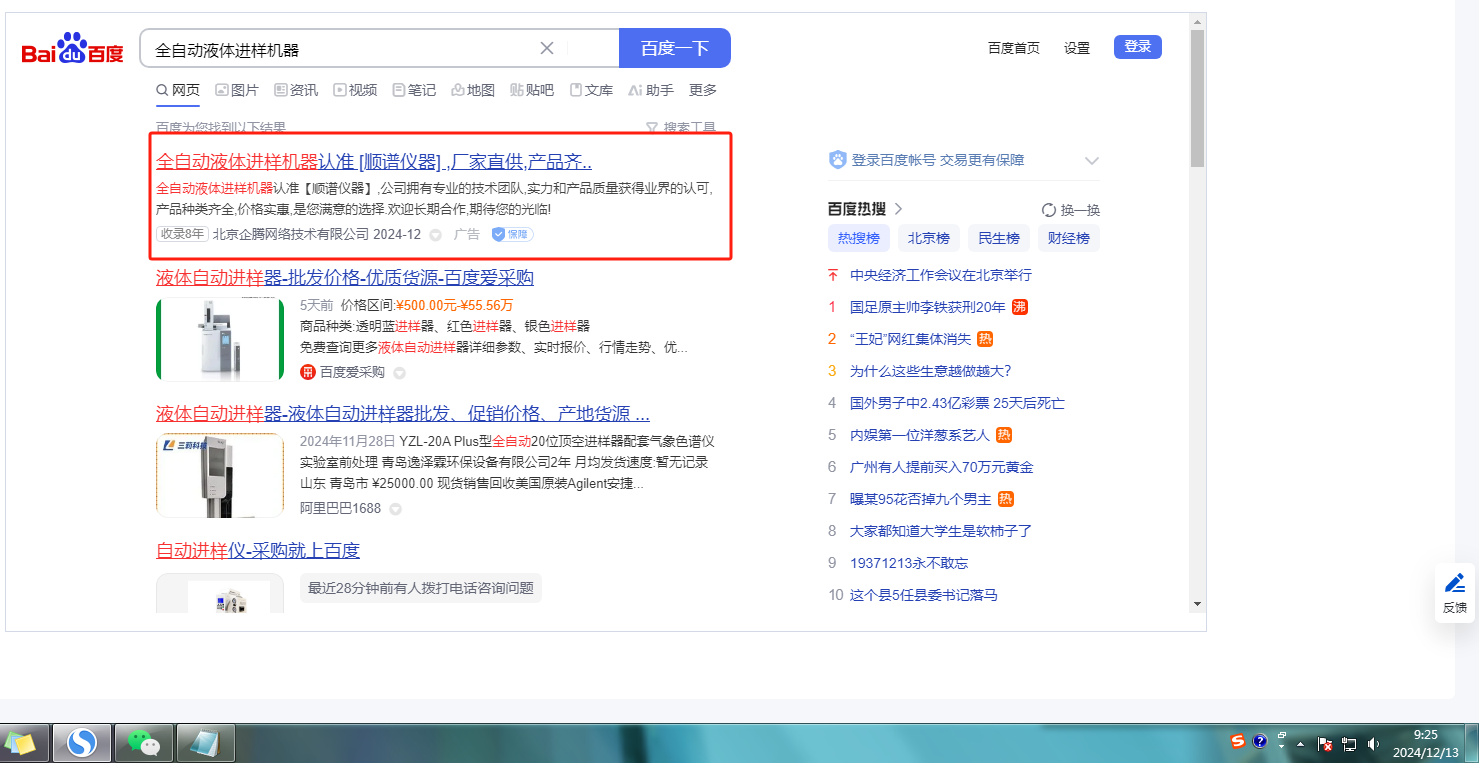Open the 顺谱仪器 ad result title

374,162
